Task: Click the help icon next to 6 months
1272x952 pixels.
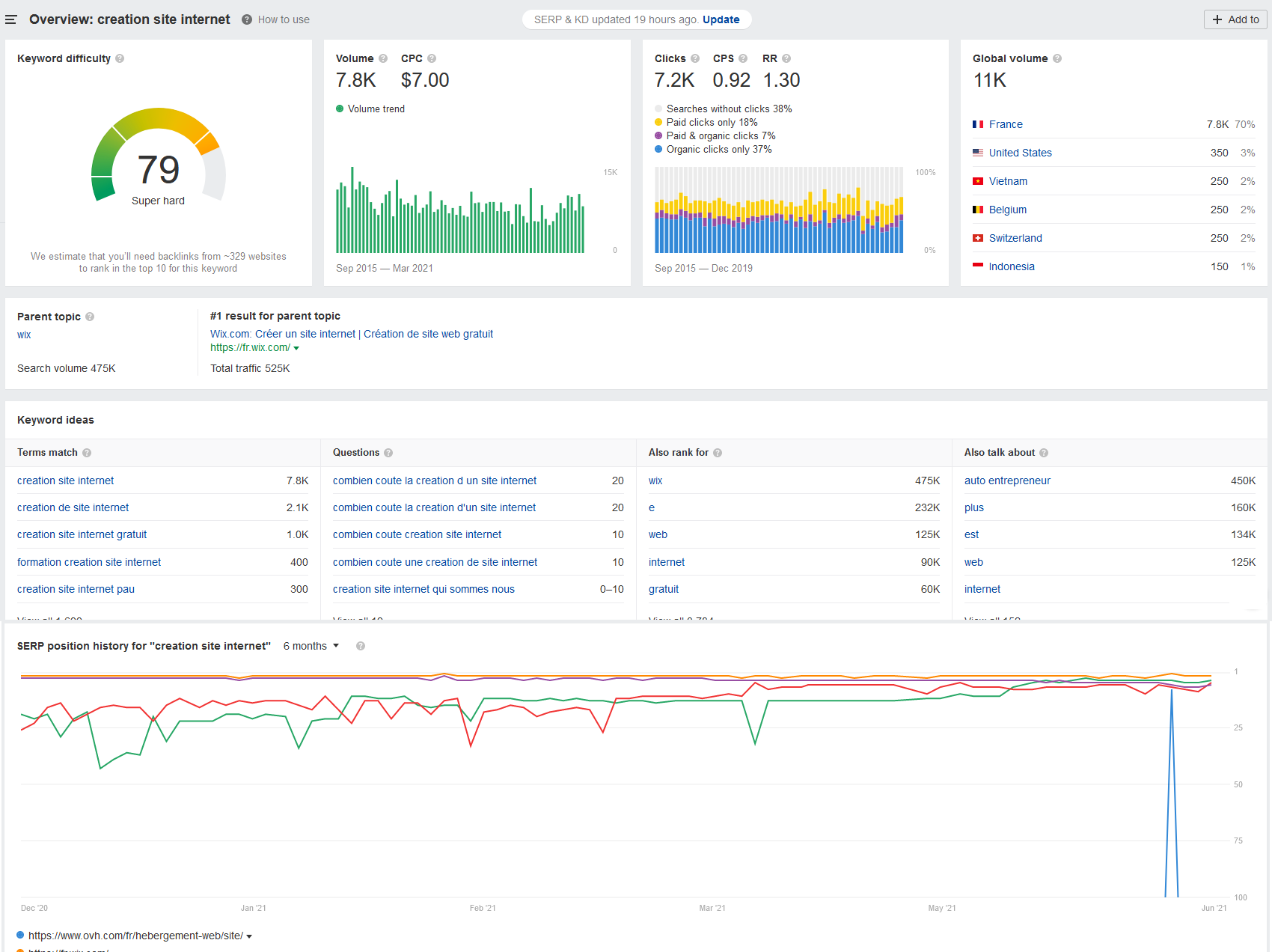Action: [x=361, y=646]
